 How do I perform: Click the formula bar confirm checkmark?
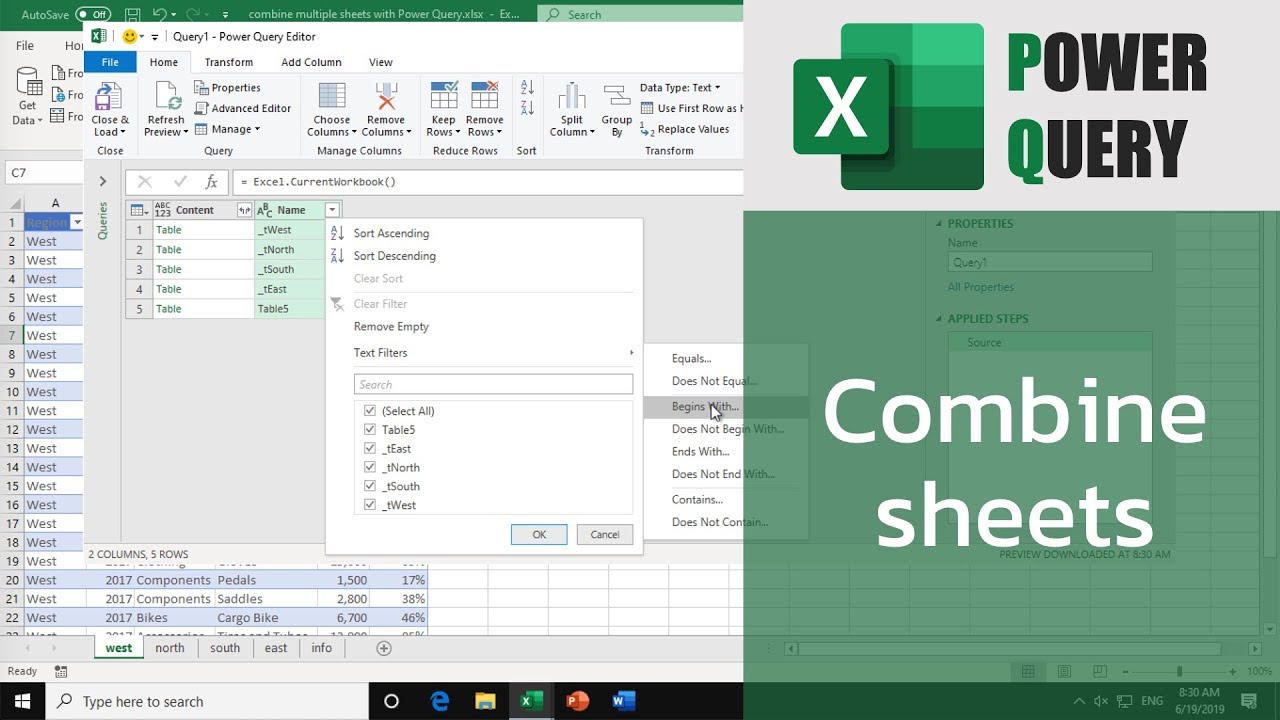[180, 182]
